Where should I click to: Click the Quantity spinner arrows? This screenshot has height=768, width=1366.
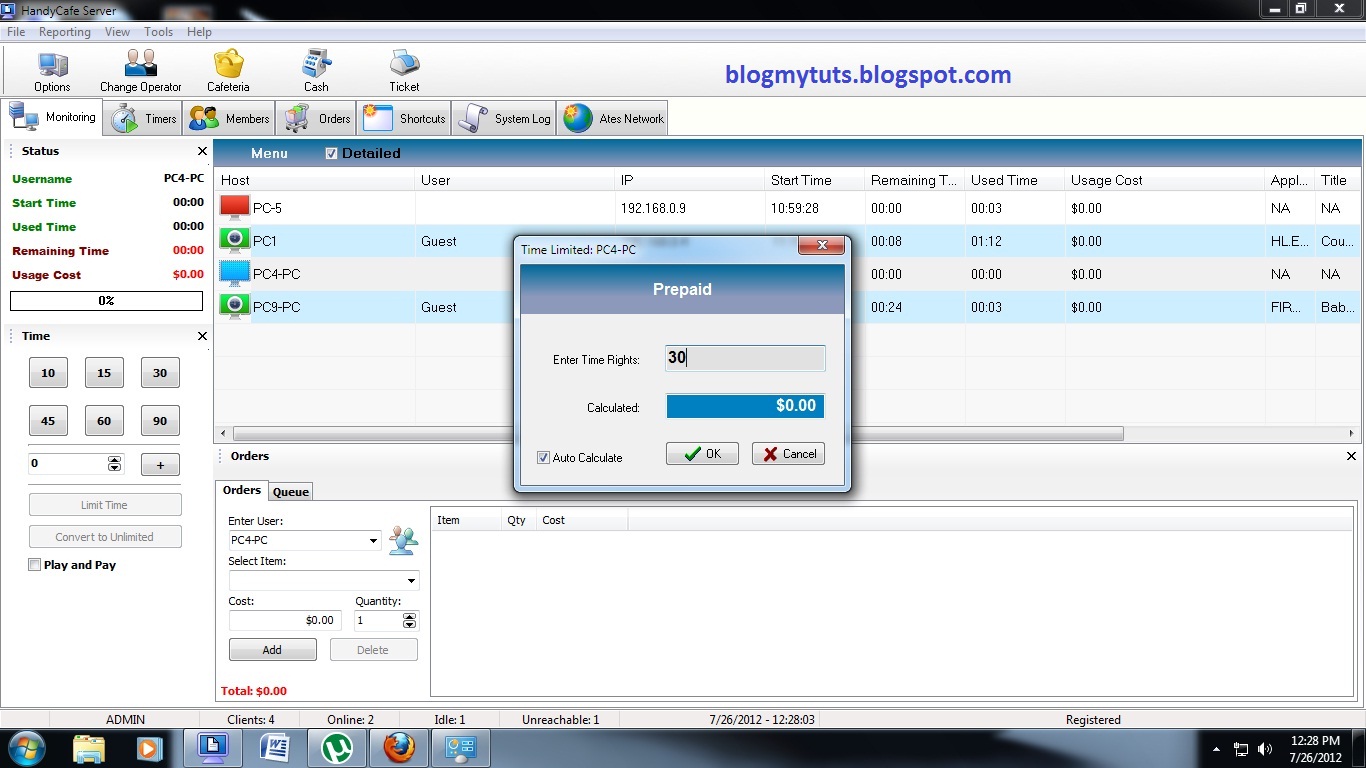pos(409,621)
